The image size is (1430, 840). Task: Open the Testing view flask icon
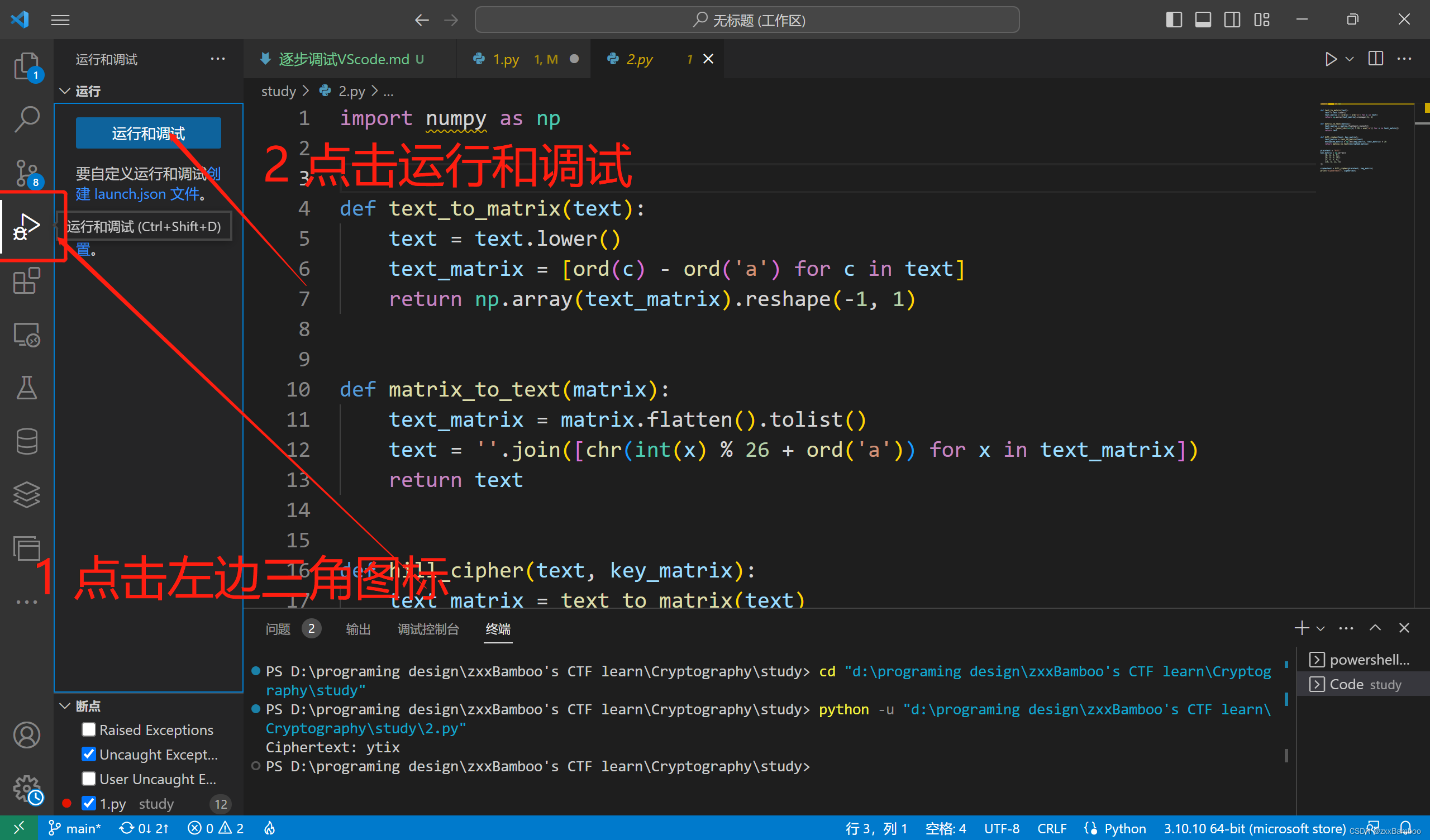click(x=26, y=388)
